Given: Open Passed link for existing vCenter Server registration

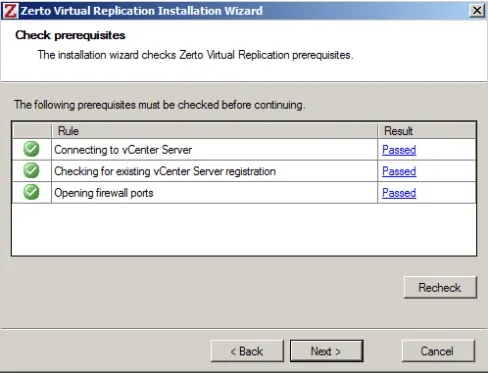Looking at the screenshot, I should pos(399,171).
